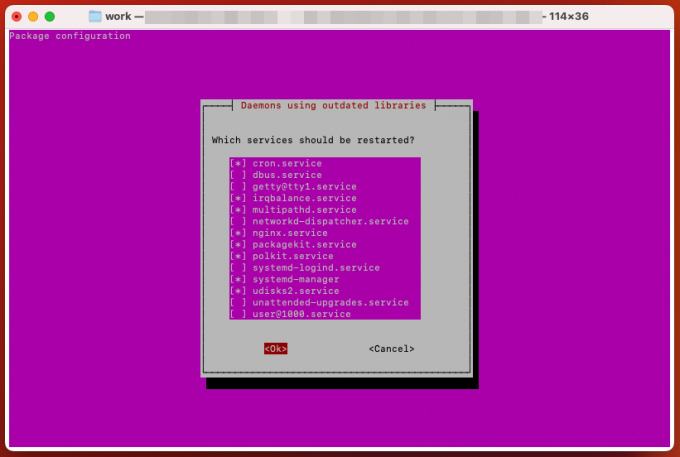The image size is (680, 457).
Task: Check unattended-upgrades.service option
Action: pyautogui.click(x=237, y=302)
